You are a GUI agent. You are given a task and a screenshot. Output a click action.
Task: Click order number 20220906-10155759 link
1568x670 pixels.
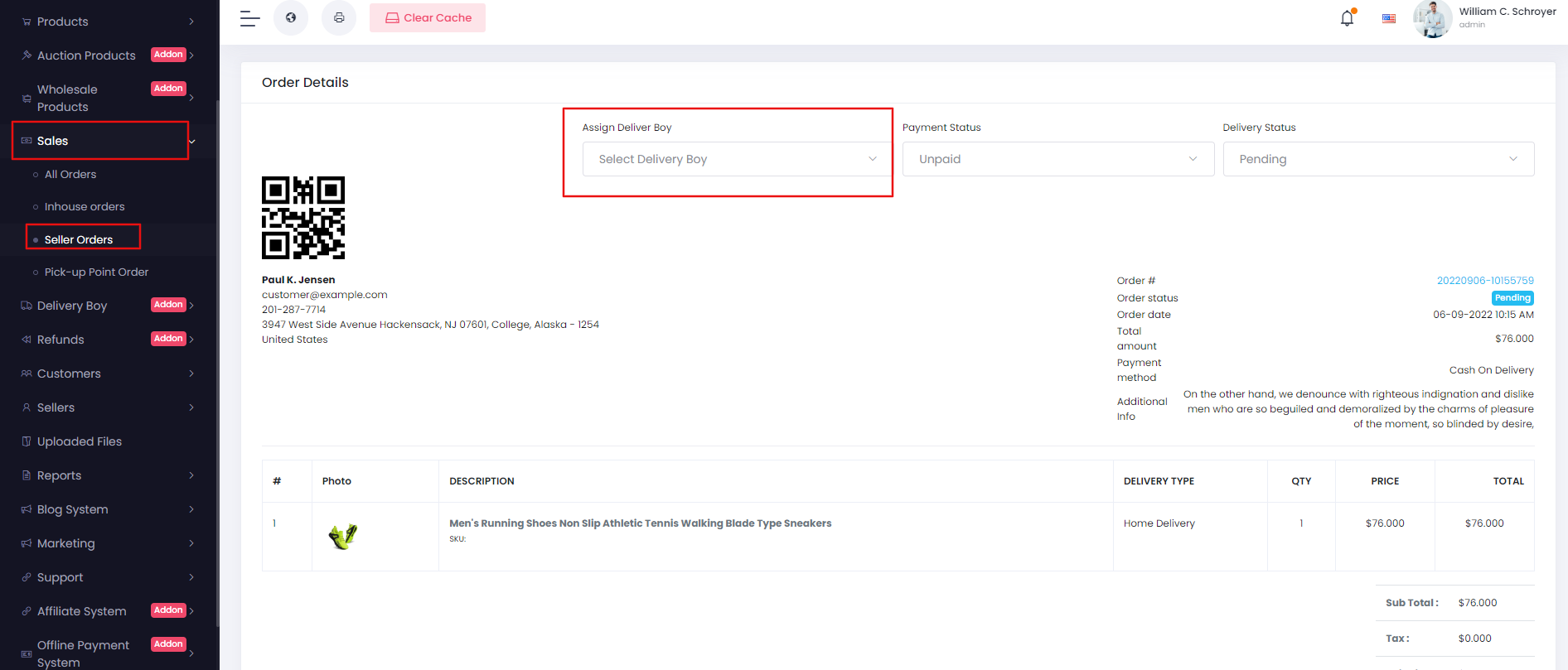coord(1485,281)
